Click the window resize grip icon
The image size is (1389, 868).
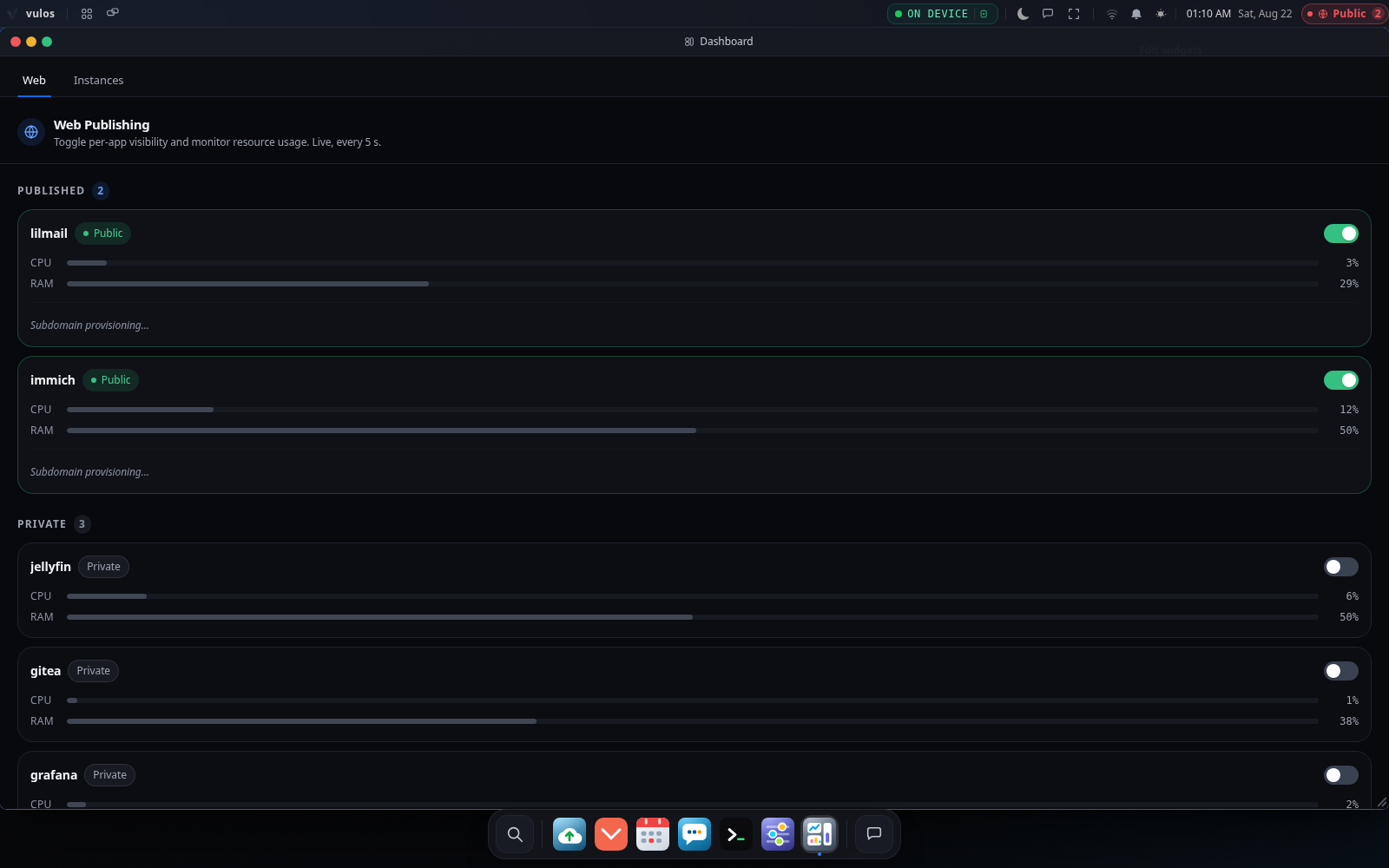1381,802
